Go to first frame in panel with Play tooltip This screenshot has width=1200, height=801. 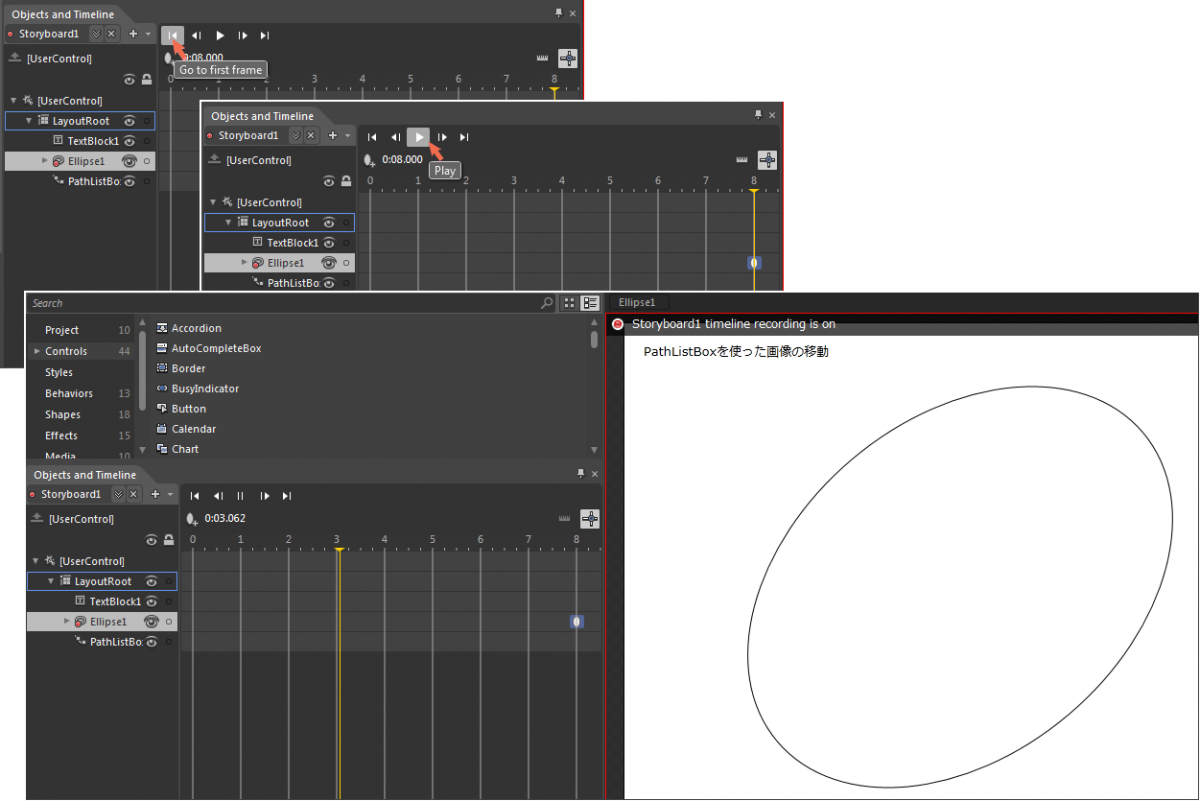click(372, 137)
